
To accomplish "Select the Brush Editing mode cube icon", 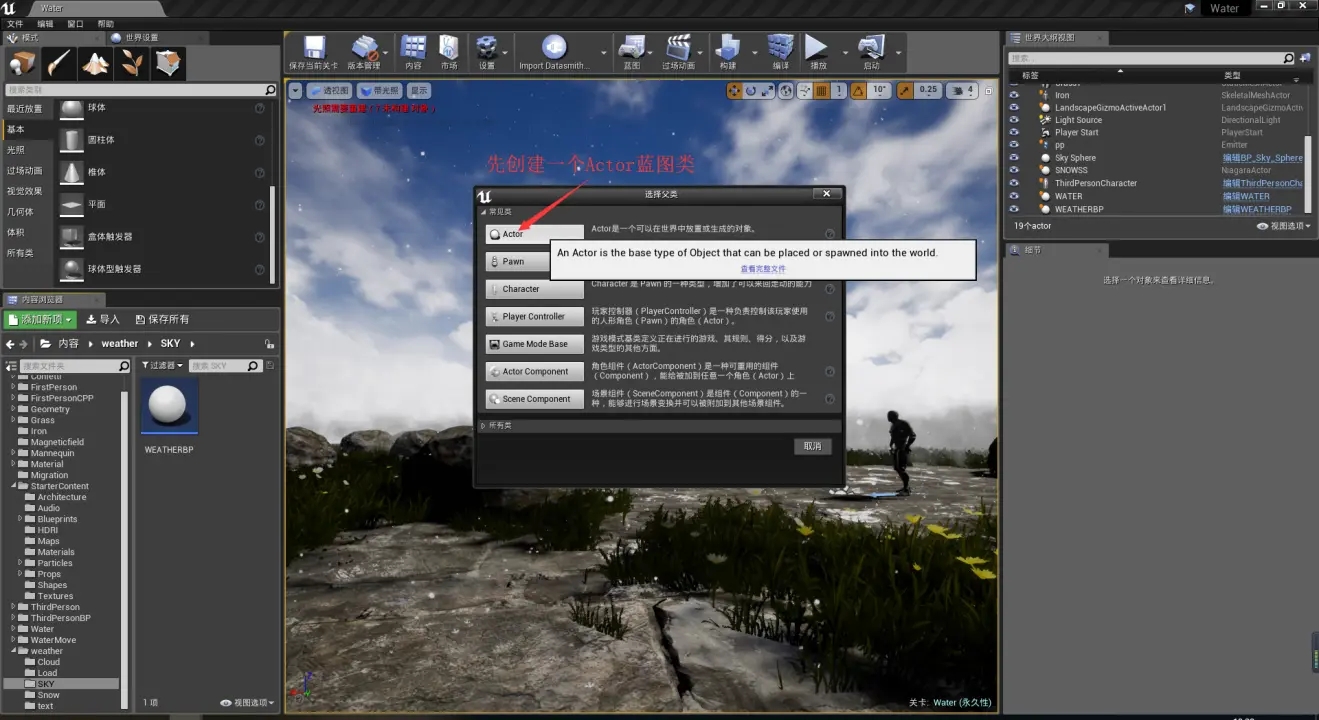I will point(168,64).
